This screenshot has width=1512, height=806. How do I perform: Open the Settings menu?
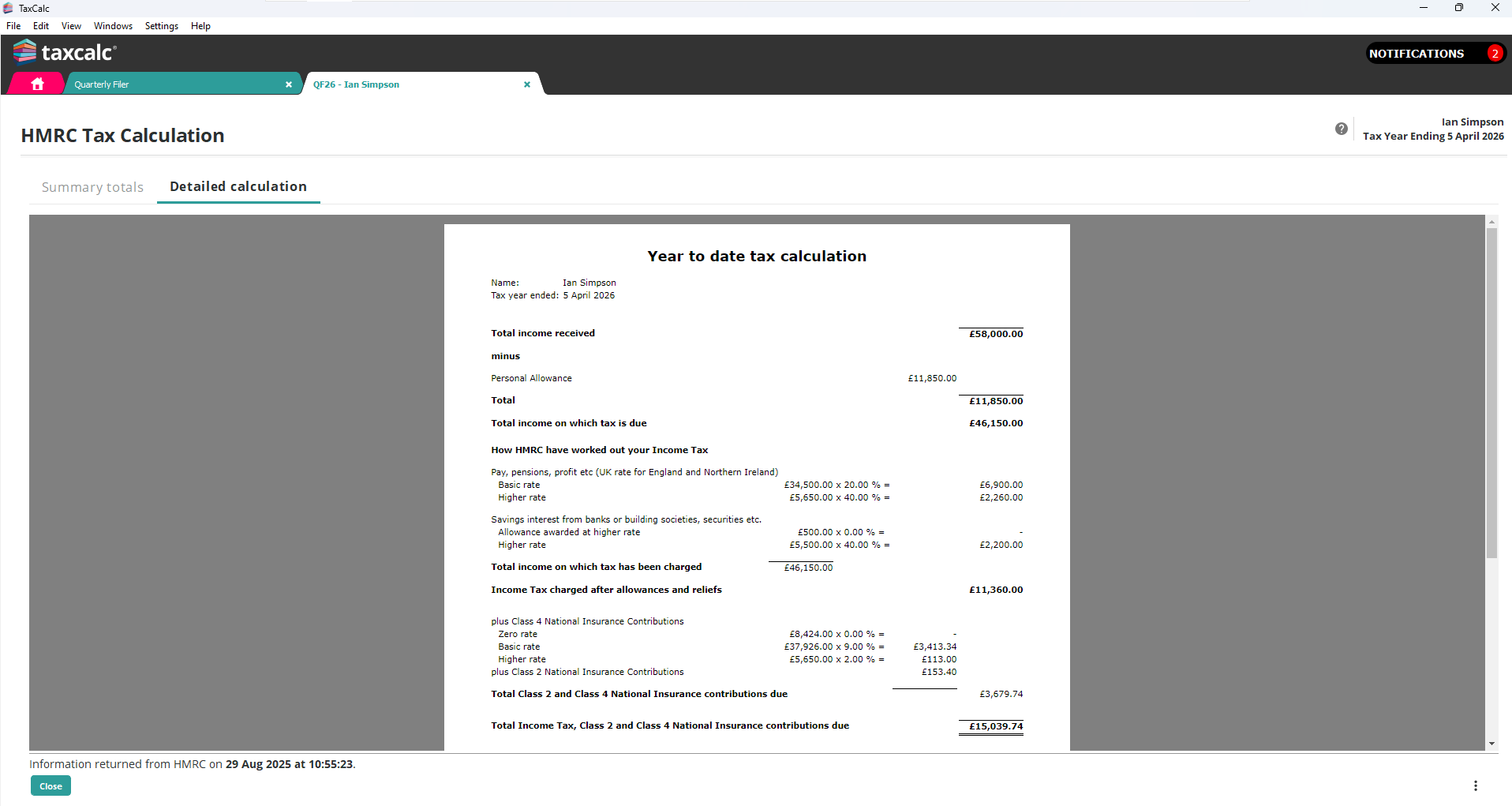point(162,26)
